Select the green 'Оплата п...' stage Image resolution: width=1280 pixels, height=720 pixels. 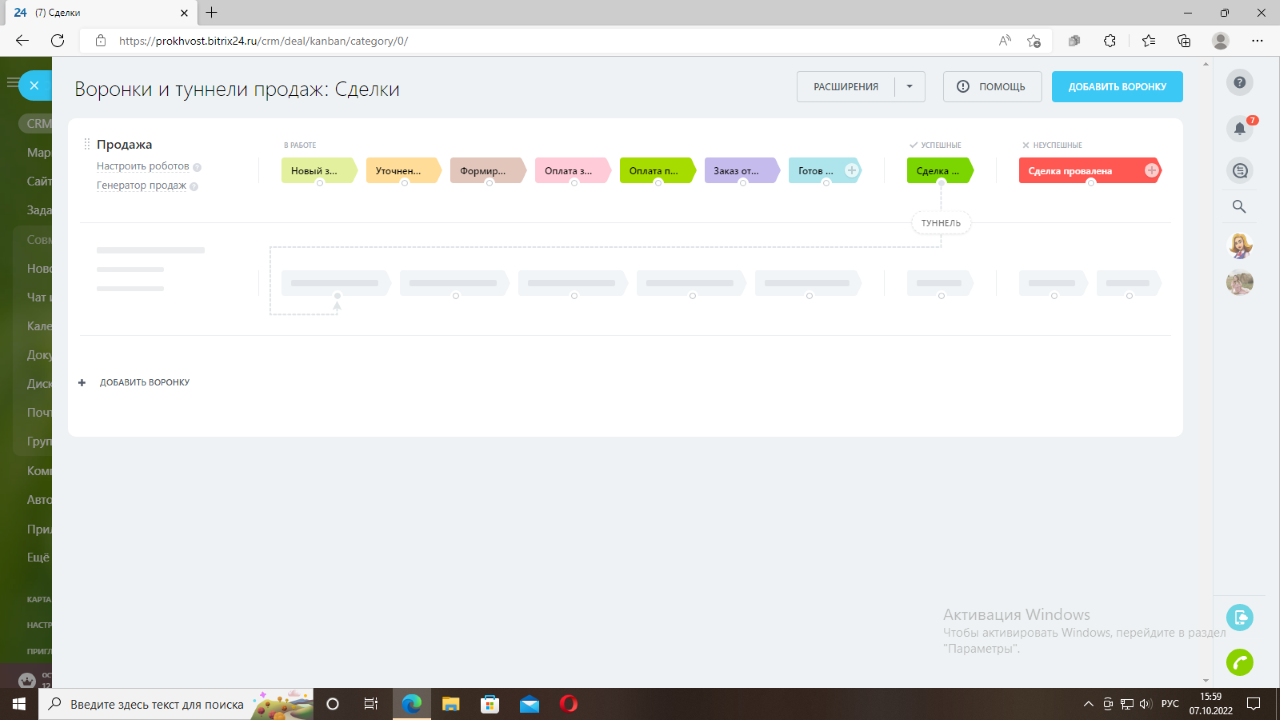tap(655, 171)
